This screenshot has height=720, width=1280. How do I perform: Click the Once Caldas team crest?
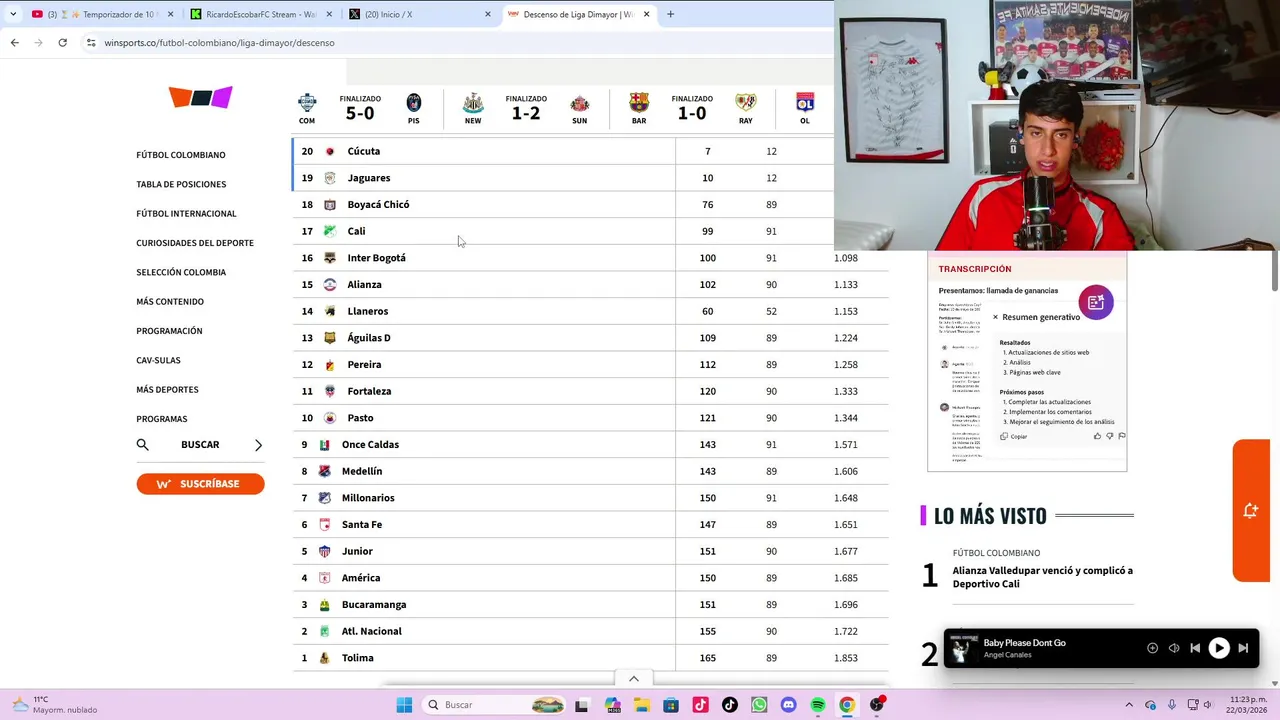(324, 445)
